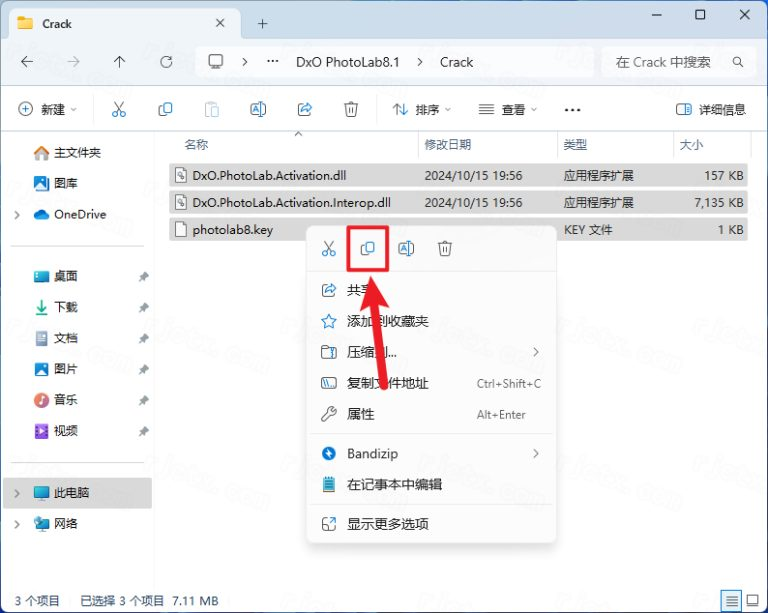This screenshot has width=768, height=613.
Task: Click the Delete trash icon in the context menu
Action: [445, 249]
